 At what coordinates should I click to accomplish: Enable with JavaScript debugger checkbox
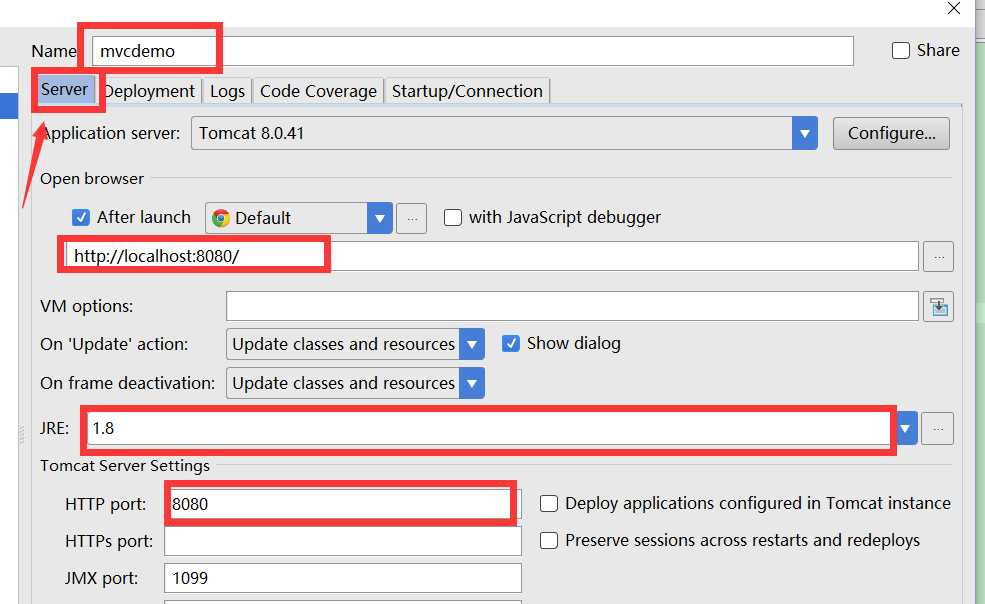tap(452, 217)
